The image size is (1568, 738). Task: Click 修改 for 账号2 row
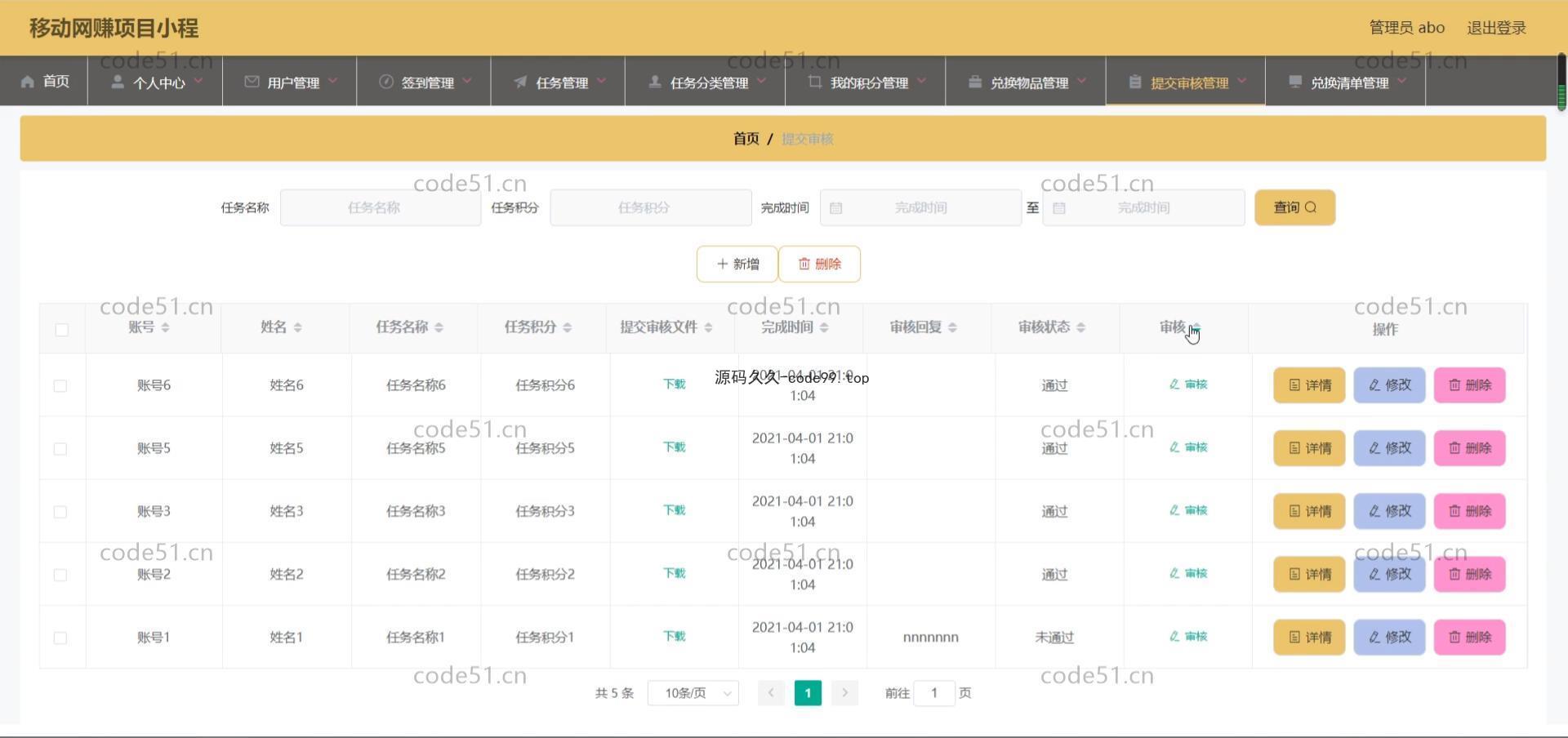[1389, 575]
